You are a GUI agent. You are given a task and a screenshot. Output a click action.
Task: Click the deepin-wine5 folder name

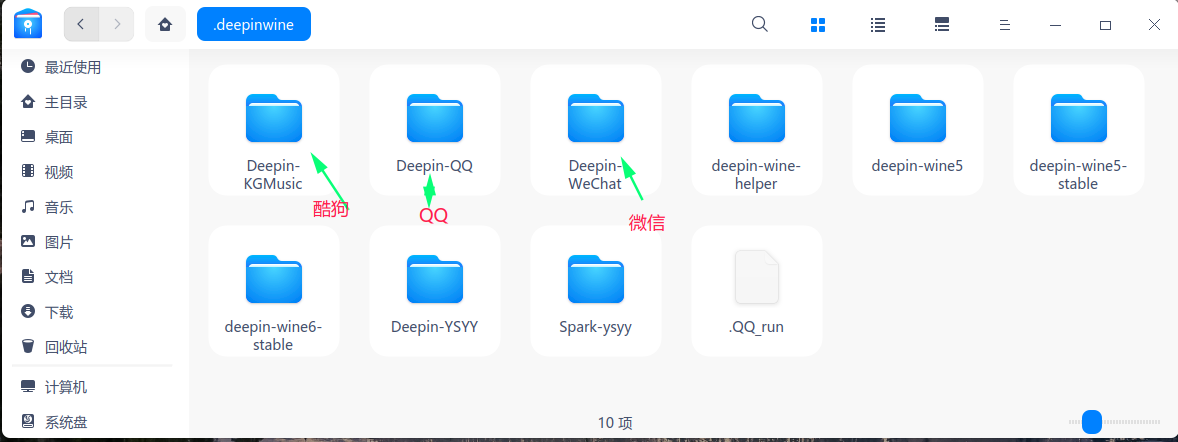click(x=917, y=166)
